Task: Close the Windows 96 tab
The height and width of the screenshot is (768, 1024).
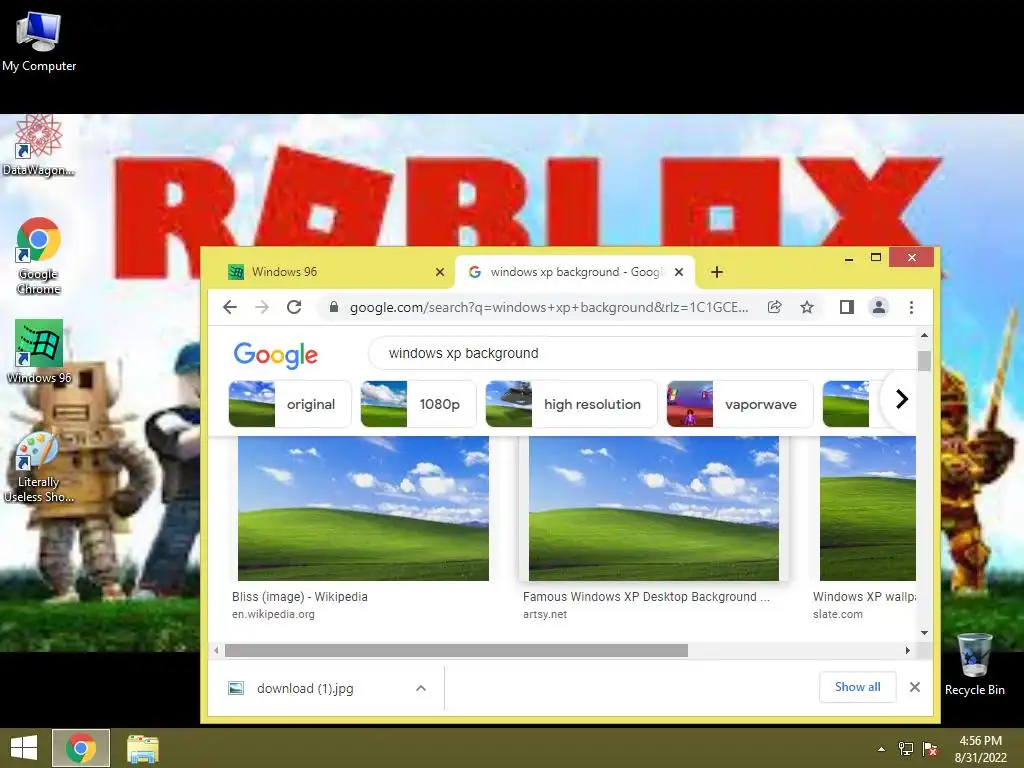Action: pyautogui.click(x=440, y=272)
